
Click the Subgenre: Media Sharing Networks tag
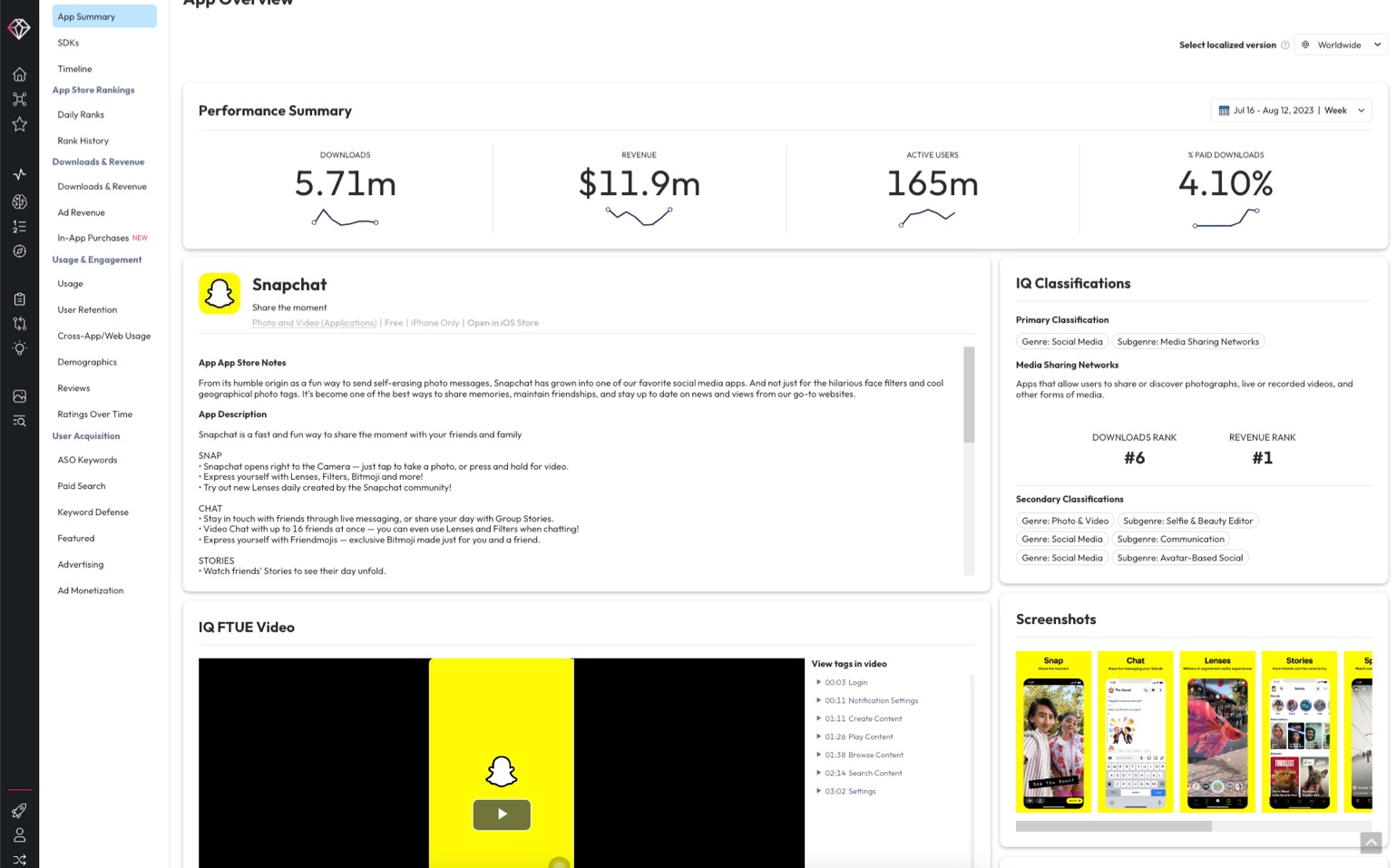click(1187, 342)
